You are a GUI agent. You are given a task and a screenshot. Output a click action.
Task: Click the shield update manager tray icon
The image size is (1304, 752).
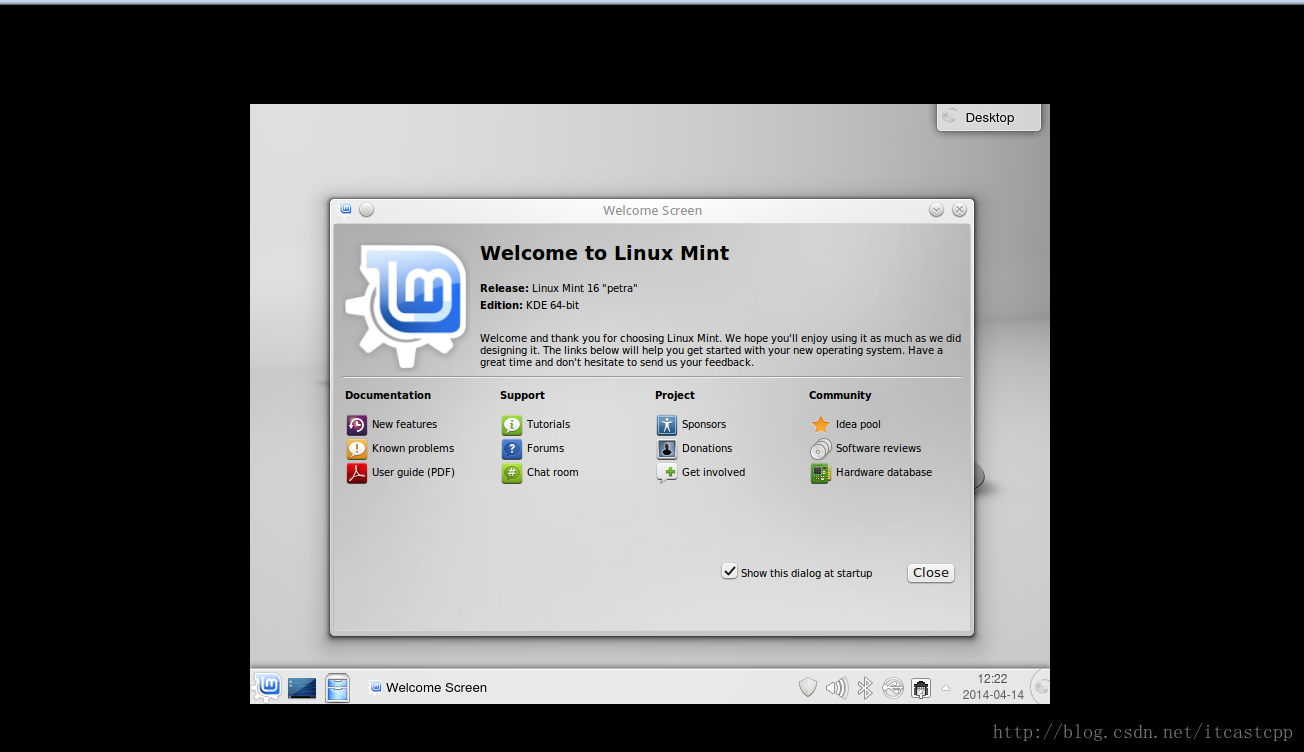[808, 687]
